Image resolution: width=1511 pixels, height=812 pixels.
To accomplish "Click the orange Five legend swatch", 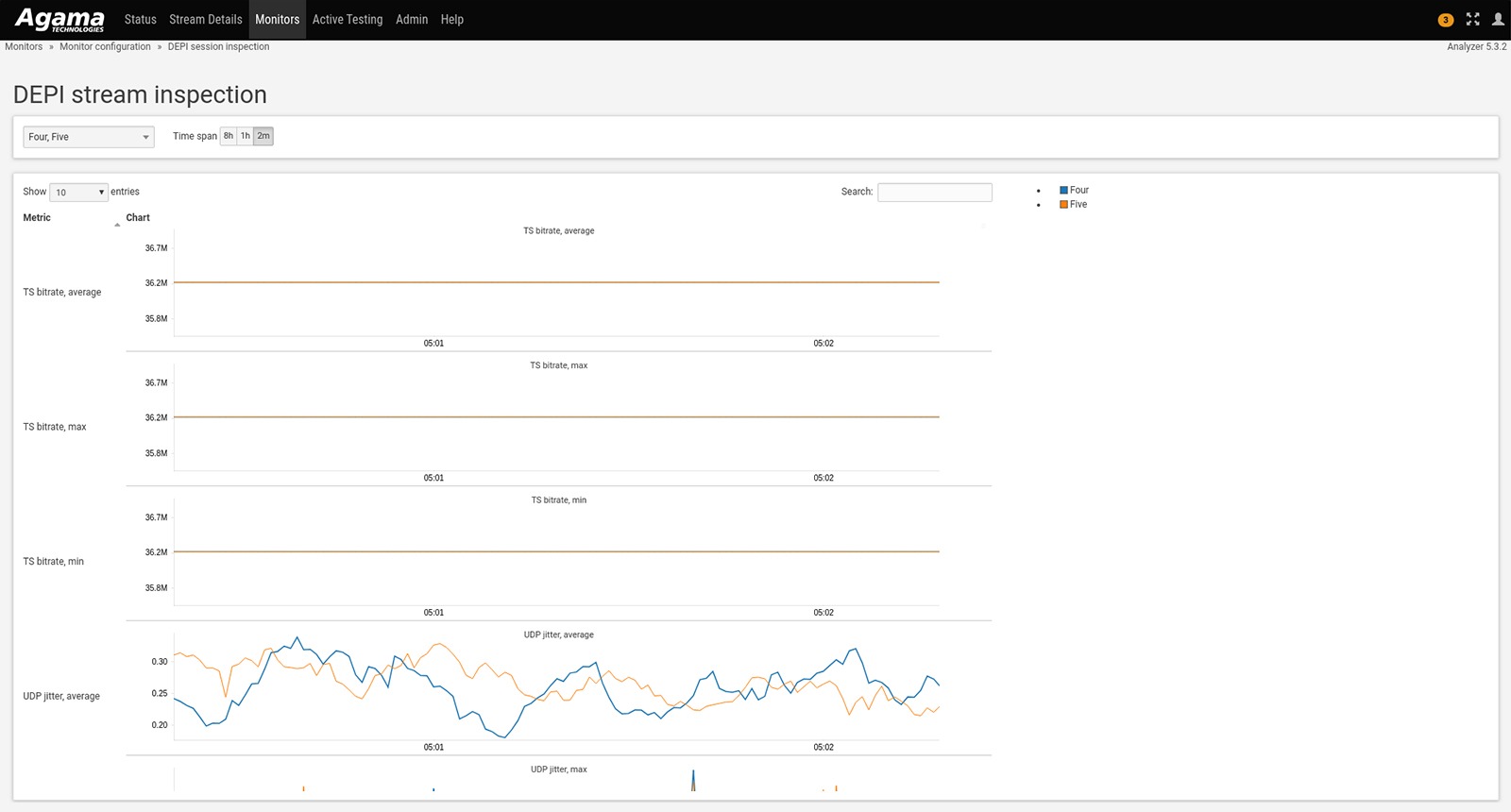I will click(x=1063, y=204).
